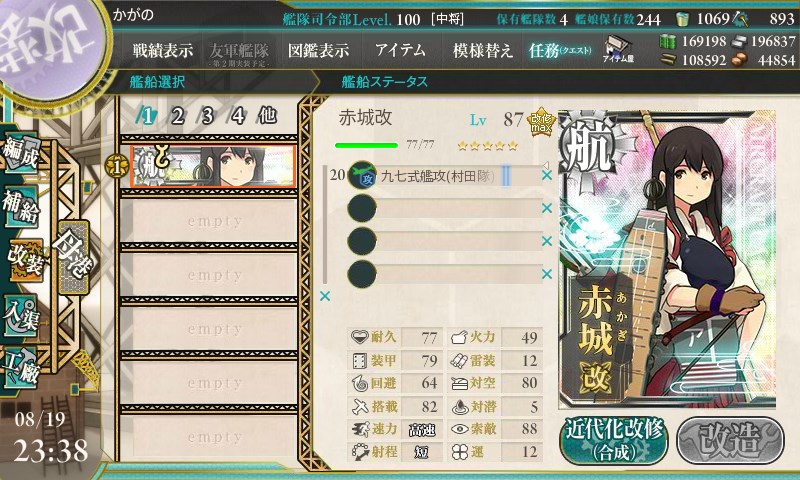Select the 他 other ships tab
Viewport: 800px width, 480px height.
pyautogui.click(x=267, y=116)
